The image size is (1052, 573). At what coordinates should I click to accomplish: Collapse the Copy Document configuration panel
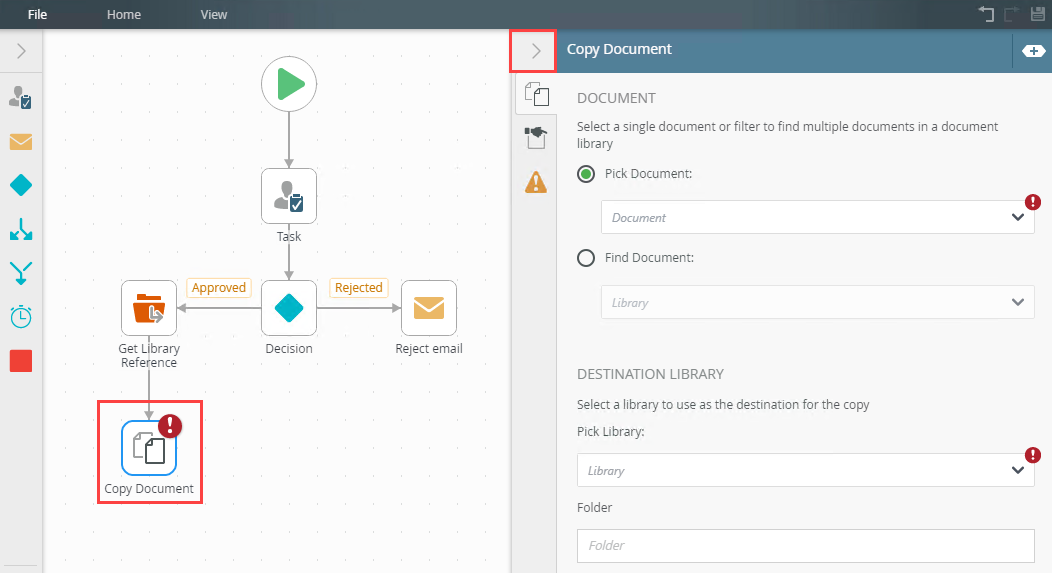535,50
